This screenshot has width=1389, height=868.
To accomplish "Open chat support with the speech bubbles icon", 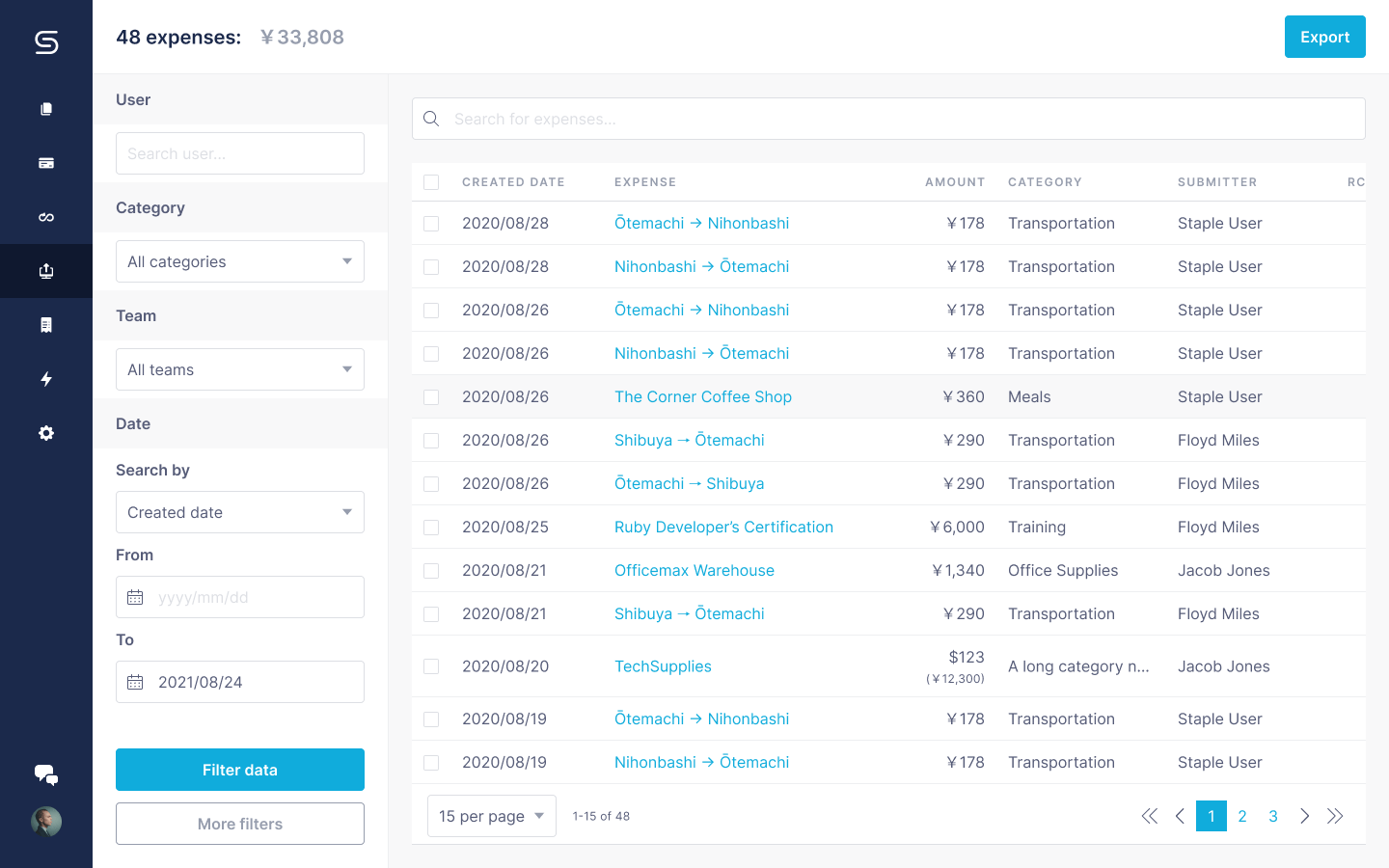I will point(45,774).
